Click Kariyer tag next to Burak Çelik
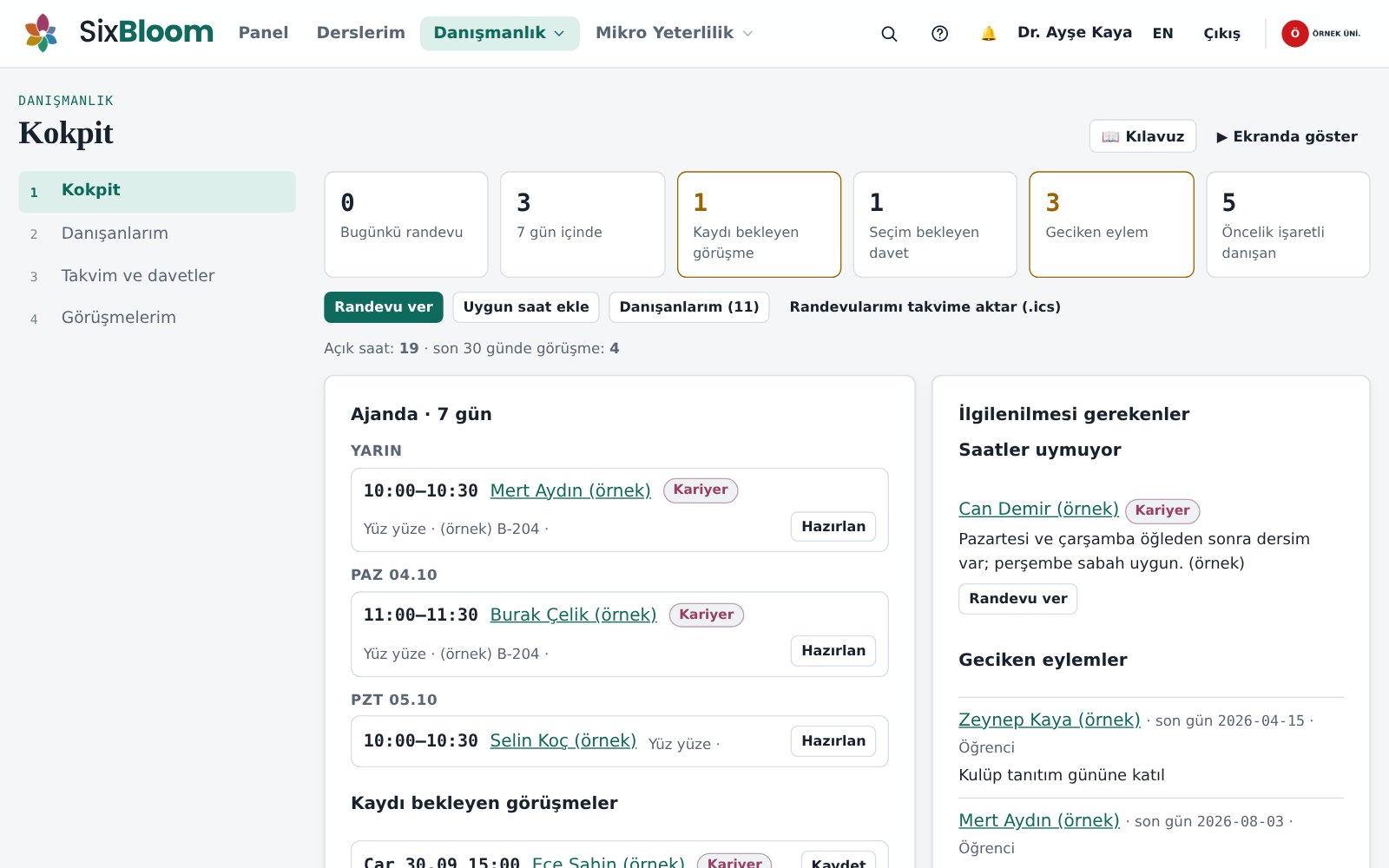The width and height of the screenshot is (1389, 868). (x=707, y=615)
